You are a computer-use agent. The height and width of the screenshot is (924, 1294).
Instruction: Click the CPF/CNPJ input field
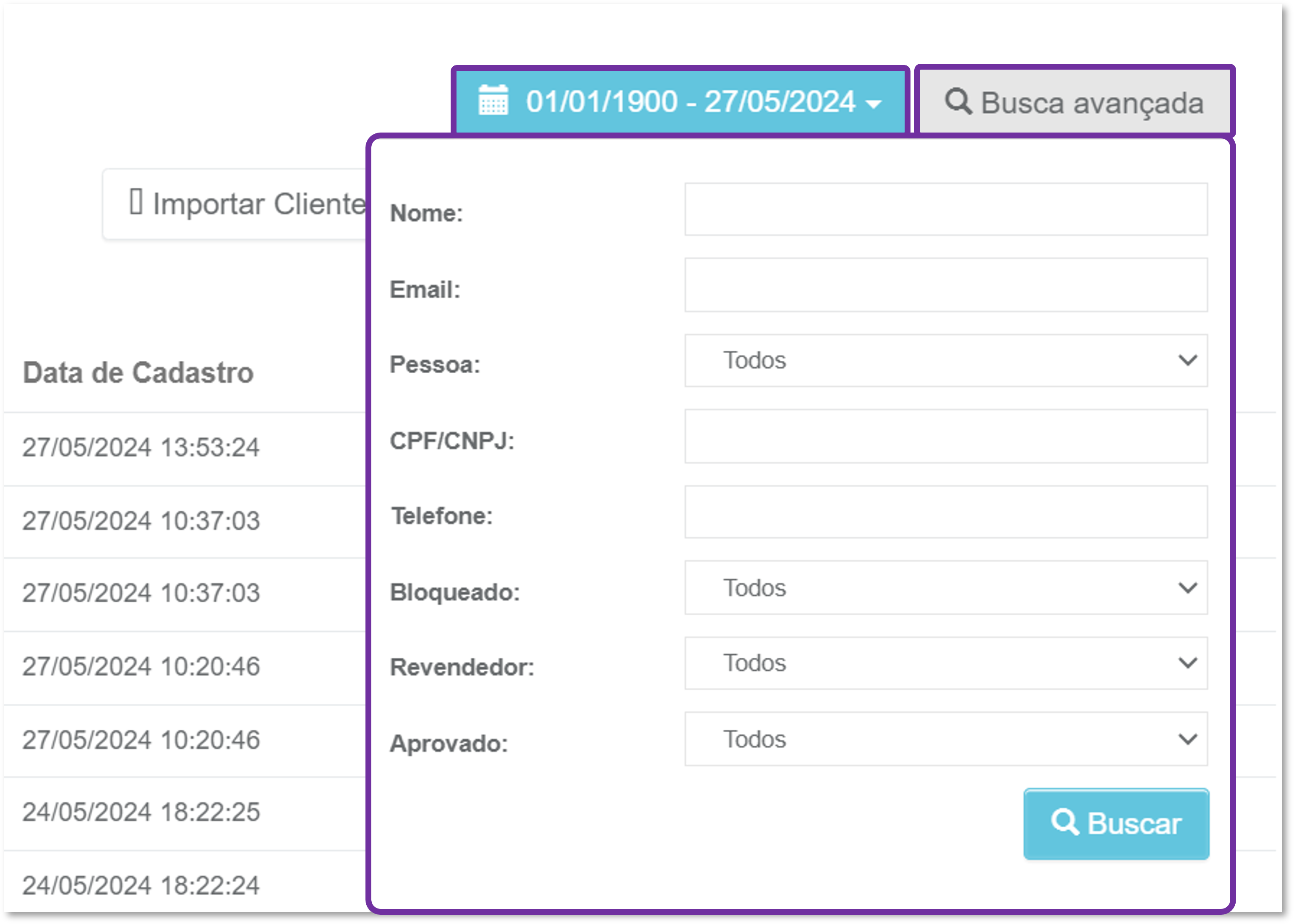click(x=946, y=436)
